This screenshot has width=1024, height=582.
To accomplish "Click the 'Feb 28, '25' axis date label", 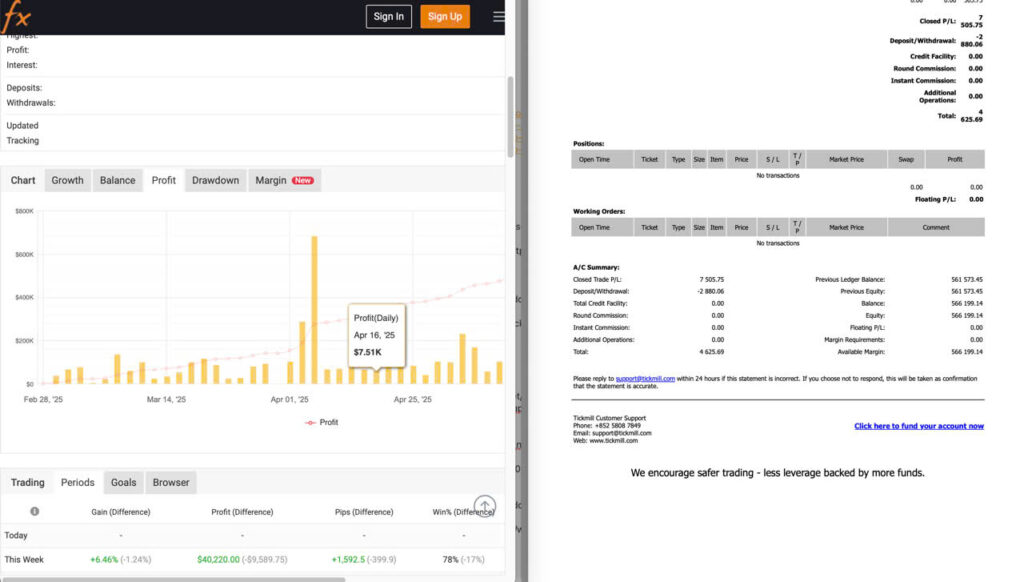I will click(x=43, y=399).
